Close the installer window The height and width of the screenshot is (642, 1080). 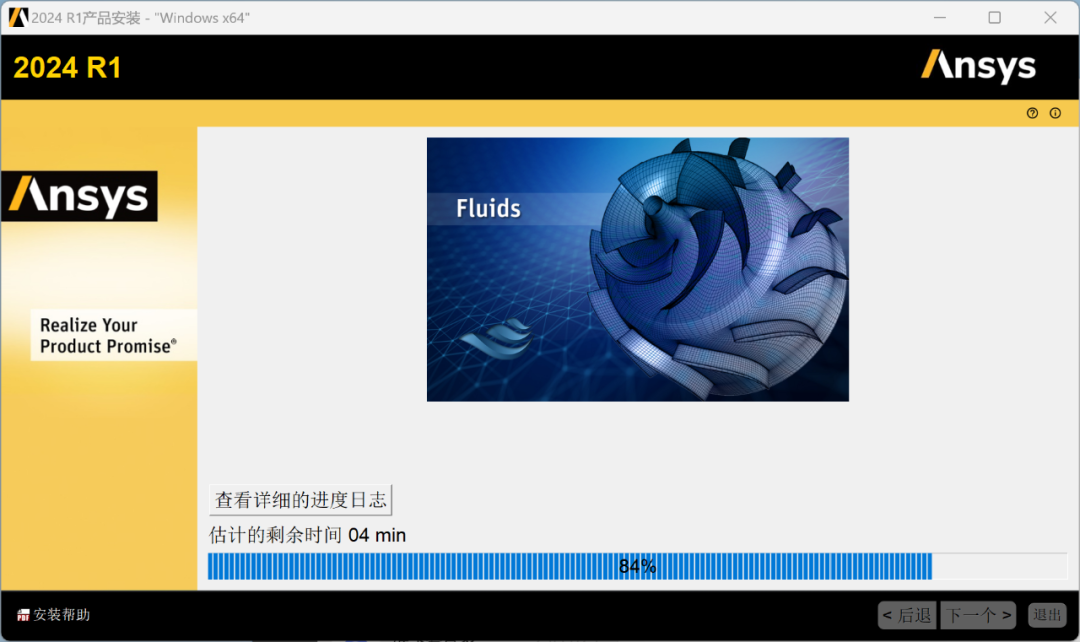[1050, 17]
